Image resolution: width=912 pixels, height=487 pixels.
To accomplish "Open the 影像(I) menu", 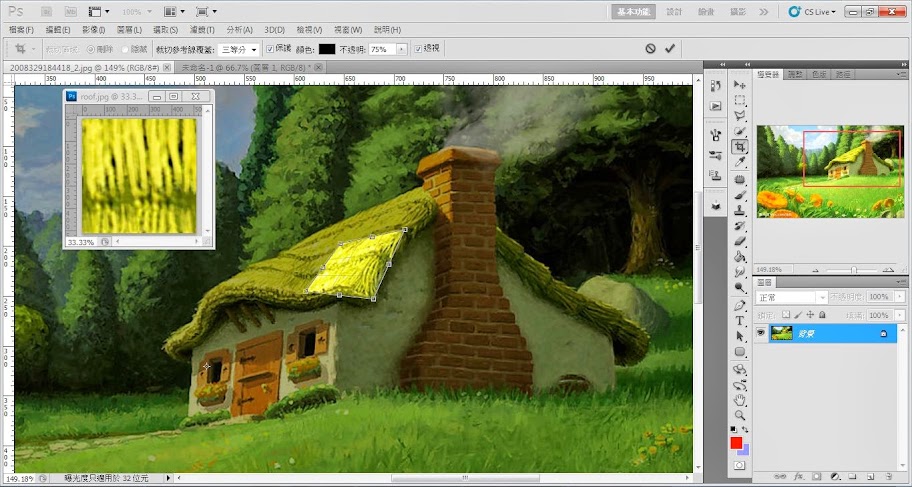I will point(93,30).
